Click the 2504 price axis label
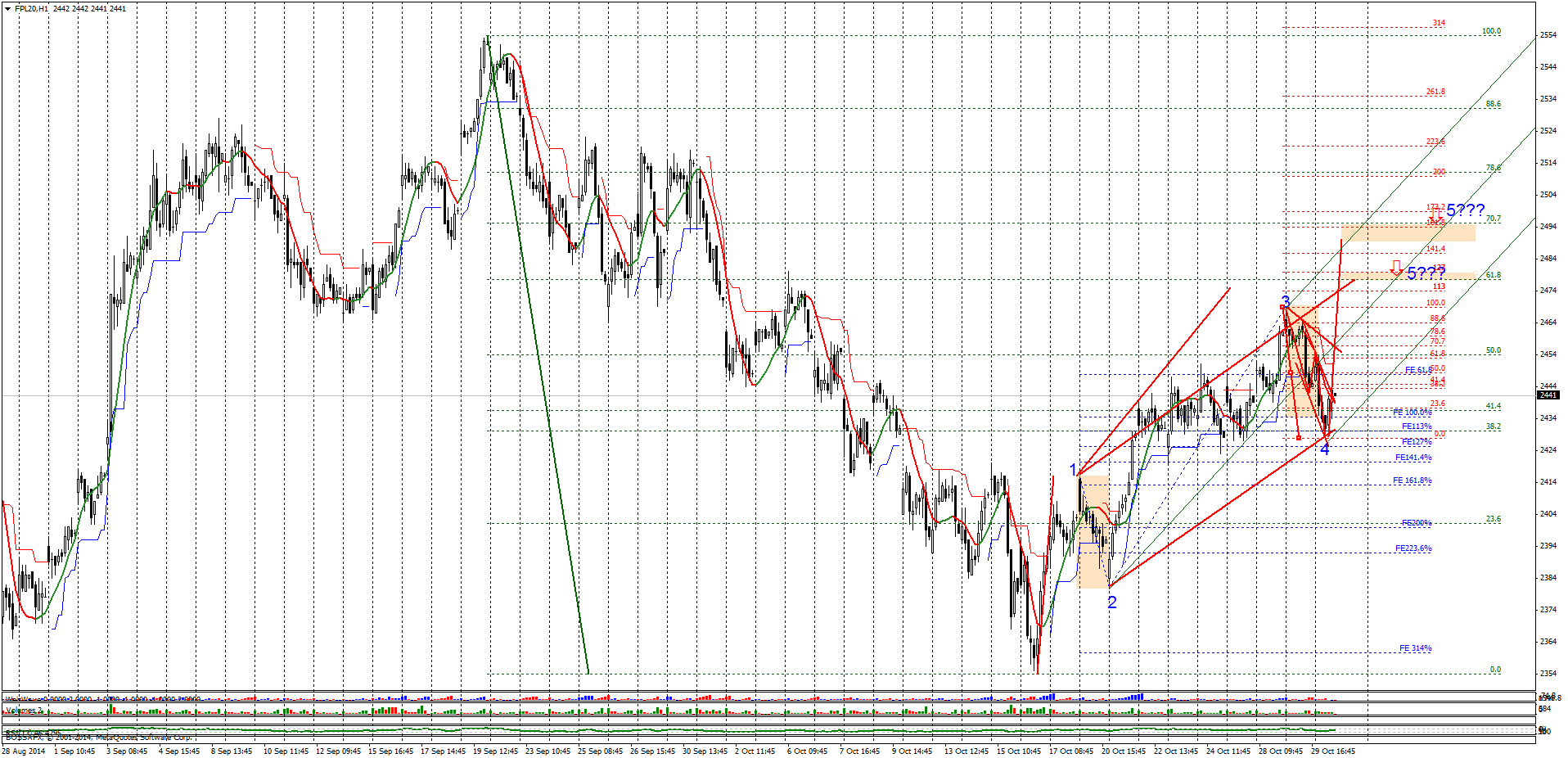The width and height of the screenshot is (1568, 758). (x=1548, y=195)
